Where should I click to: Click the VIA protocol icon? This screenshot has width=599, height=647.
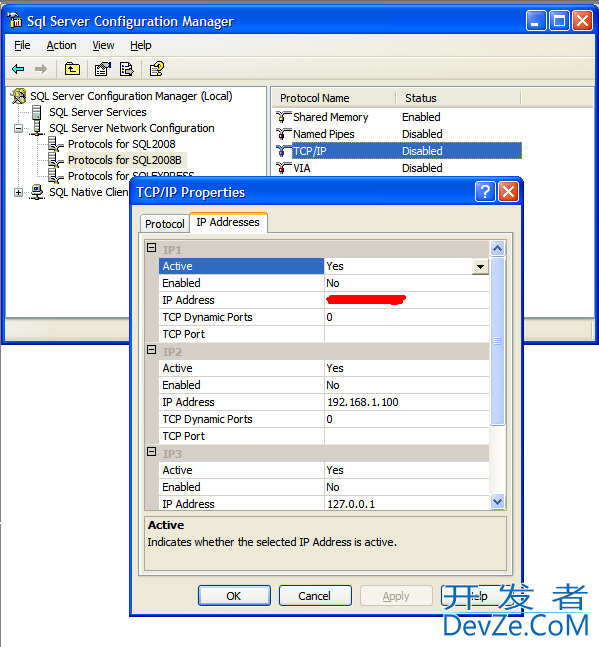coord(283,168)
